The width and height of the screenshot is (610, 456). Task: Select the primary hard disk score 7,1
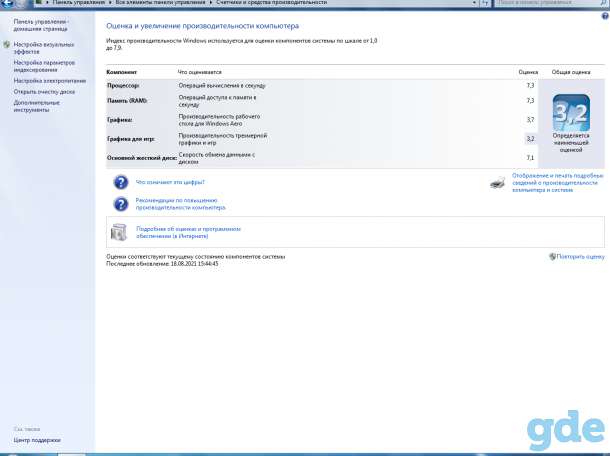point(530,158)
